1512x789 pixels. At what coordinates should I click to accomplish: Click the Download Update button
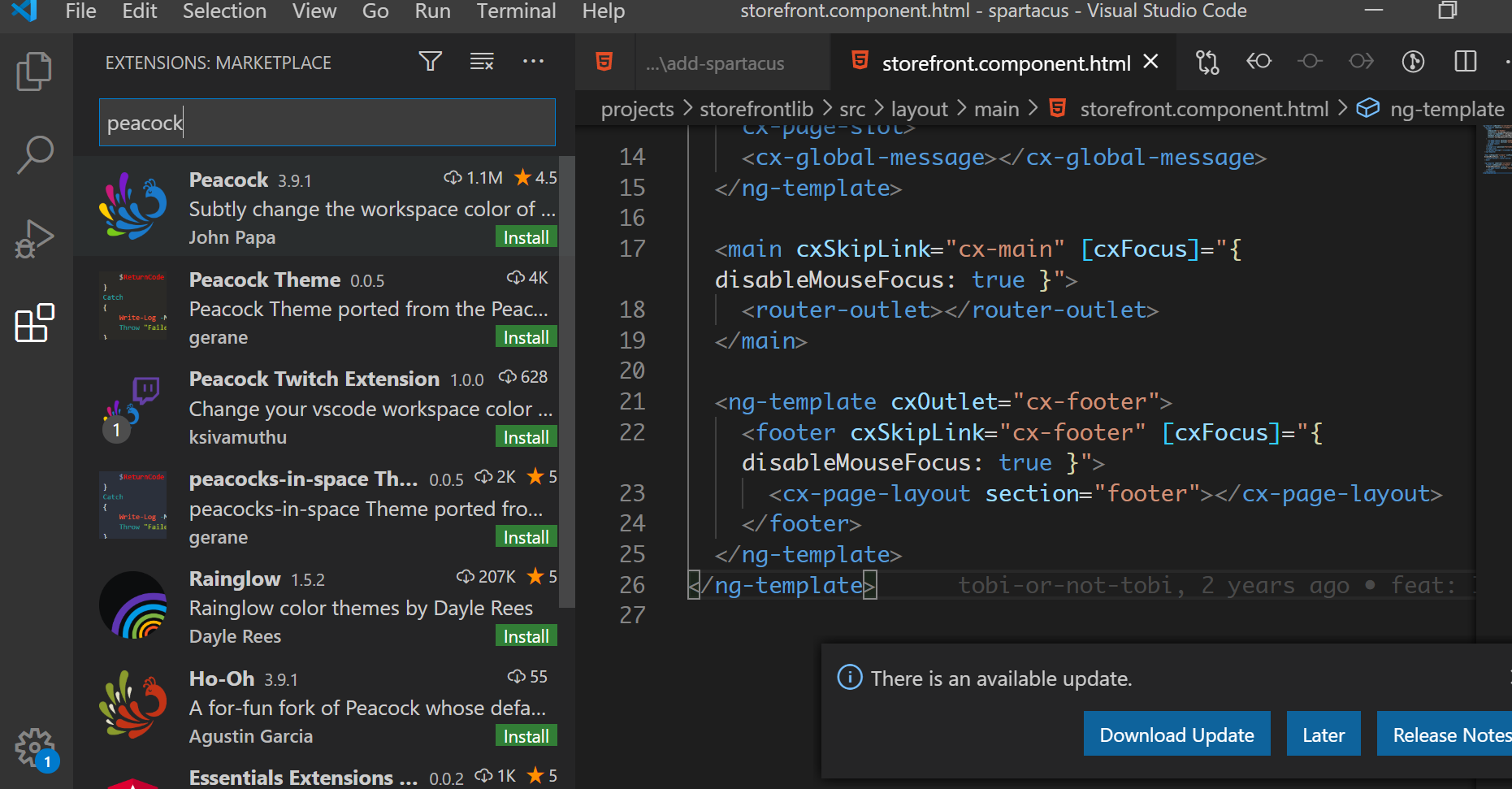[1176, 735]
